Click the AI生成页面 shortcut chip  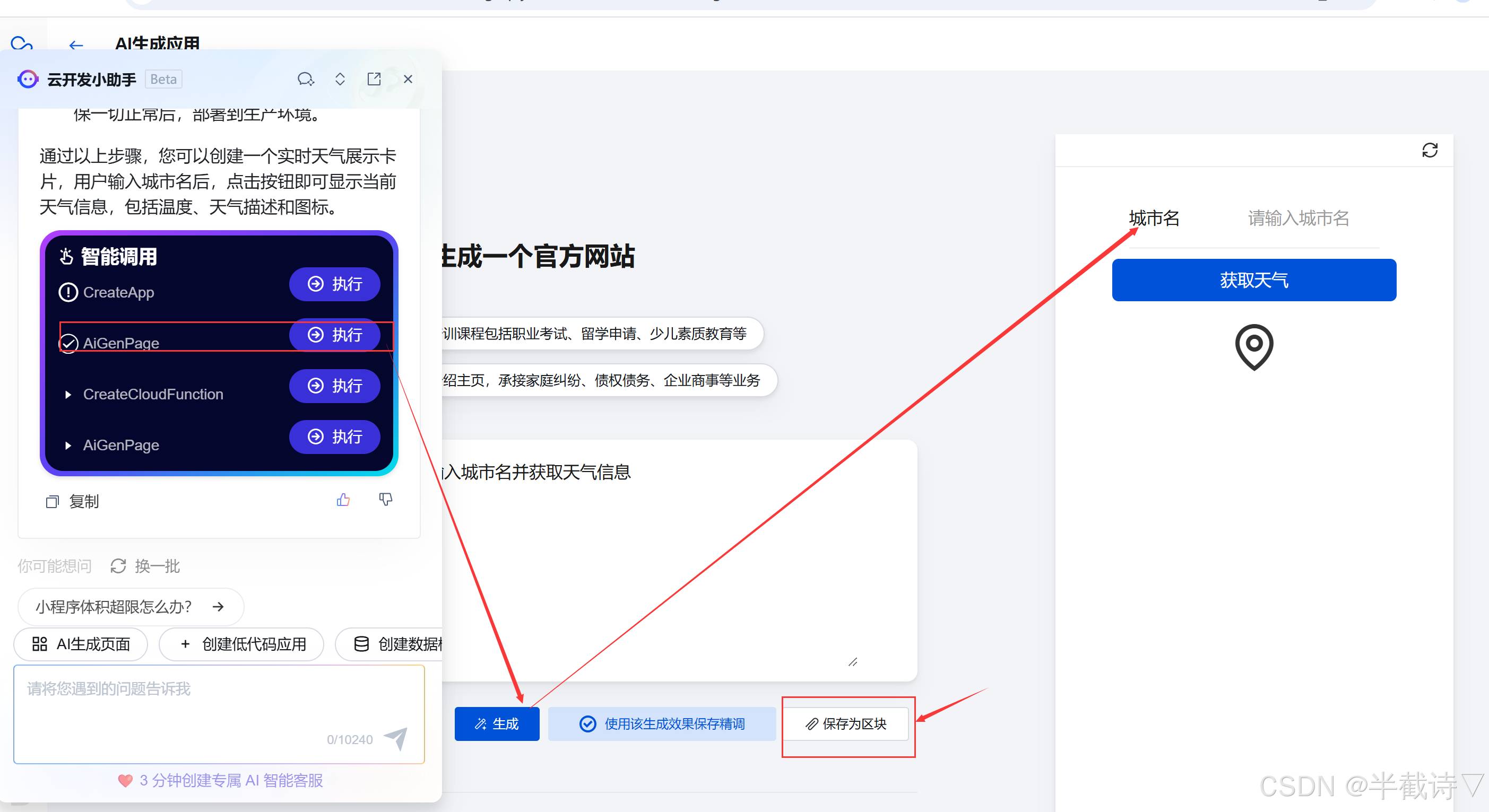(81, 644)
